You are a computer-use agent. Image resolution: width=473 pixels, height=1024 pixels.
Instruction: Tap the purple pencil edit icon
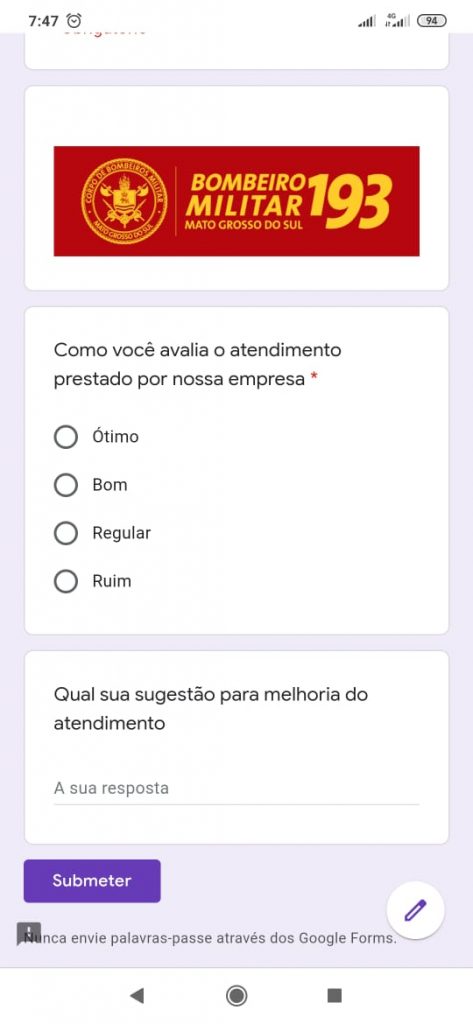tap(416, 910)
